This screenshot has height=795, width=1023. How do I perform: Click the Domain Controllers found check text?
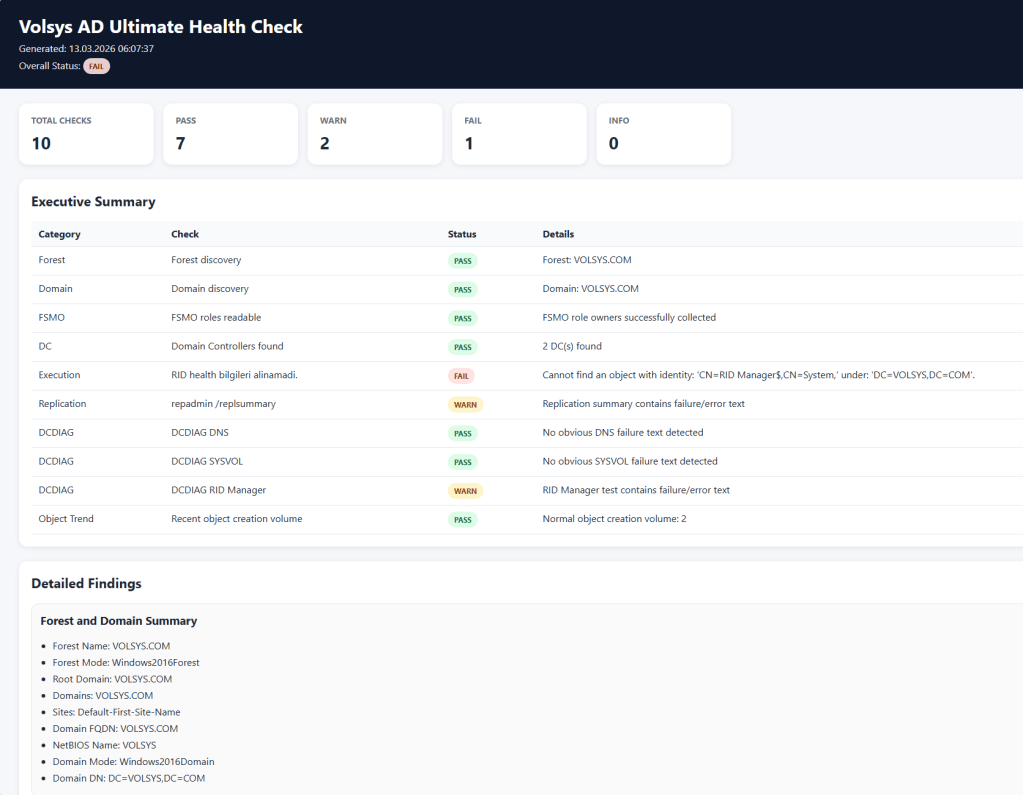pyautogui.click(x=227, y=346)
